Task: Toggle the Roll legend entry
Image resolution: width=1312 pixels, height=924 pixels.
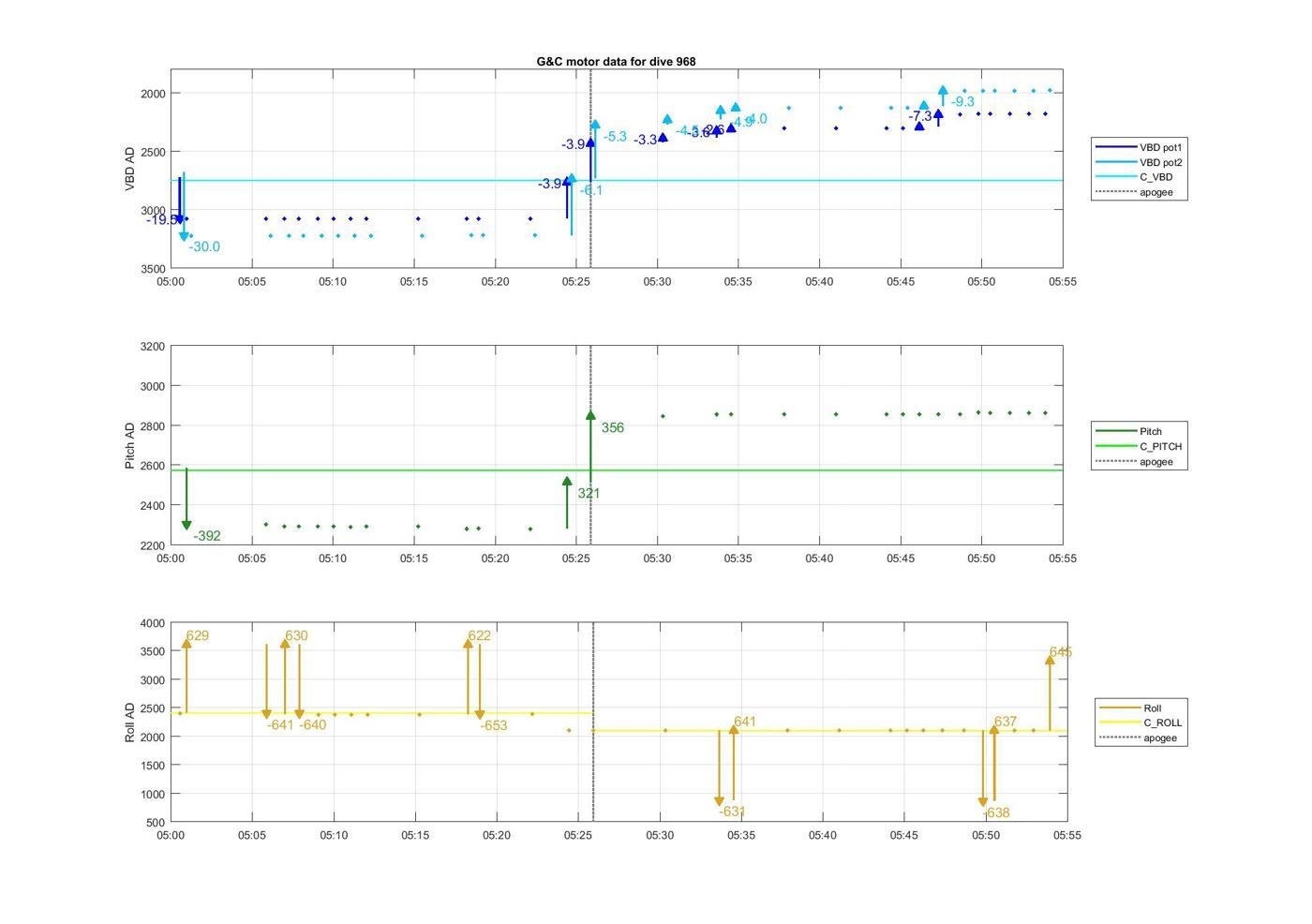Action: [x=1152, y=708]
